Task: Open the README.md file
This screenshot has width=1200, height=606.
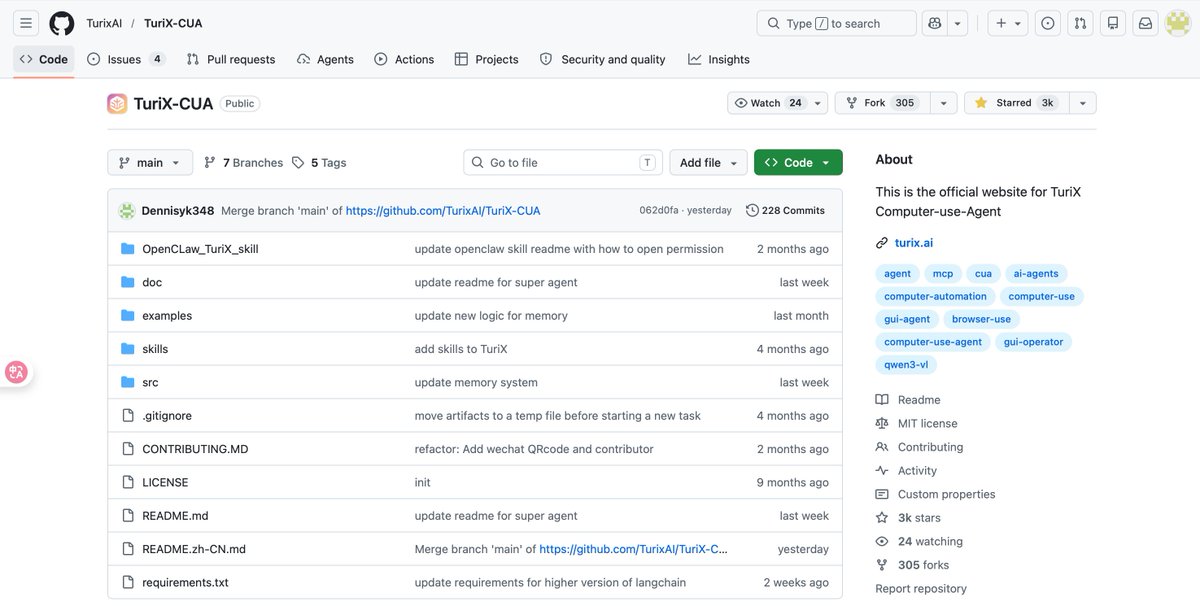Action: coord(175,516)
